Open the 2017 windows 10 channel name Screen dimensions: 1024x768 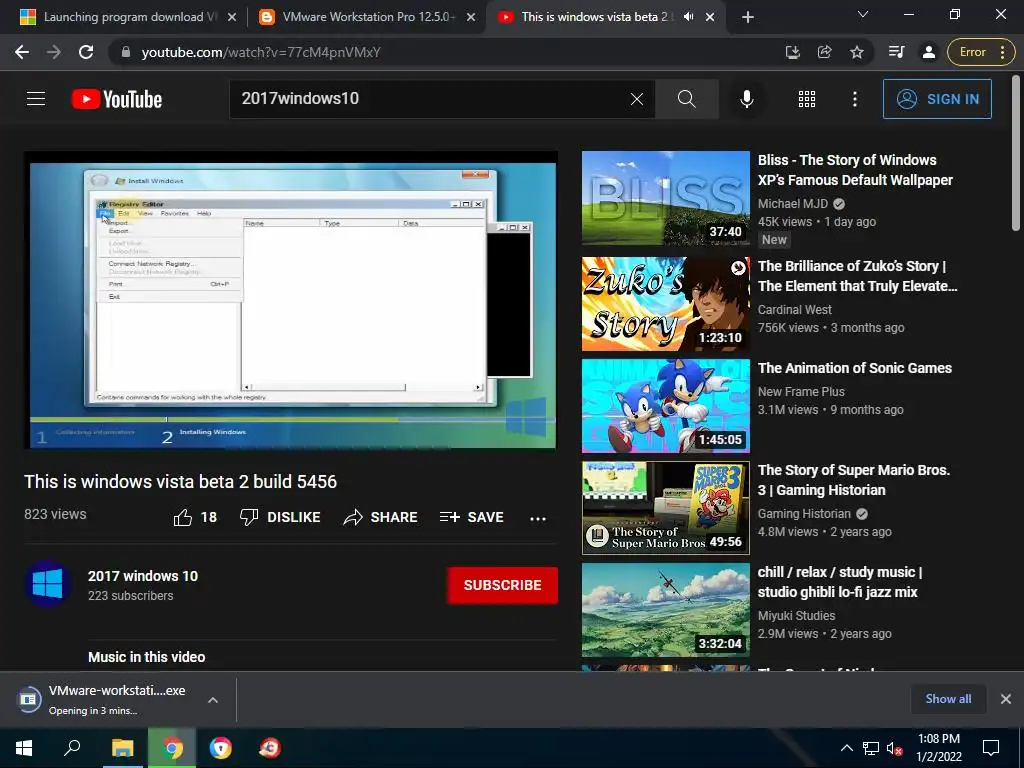(143, 576)
